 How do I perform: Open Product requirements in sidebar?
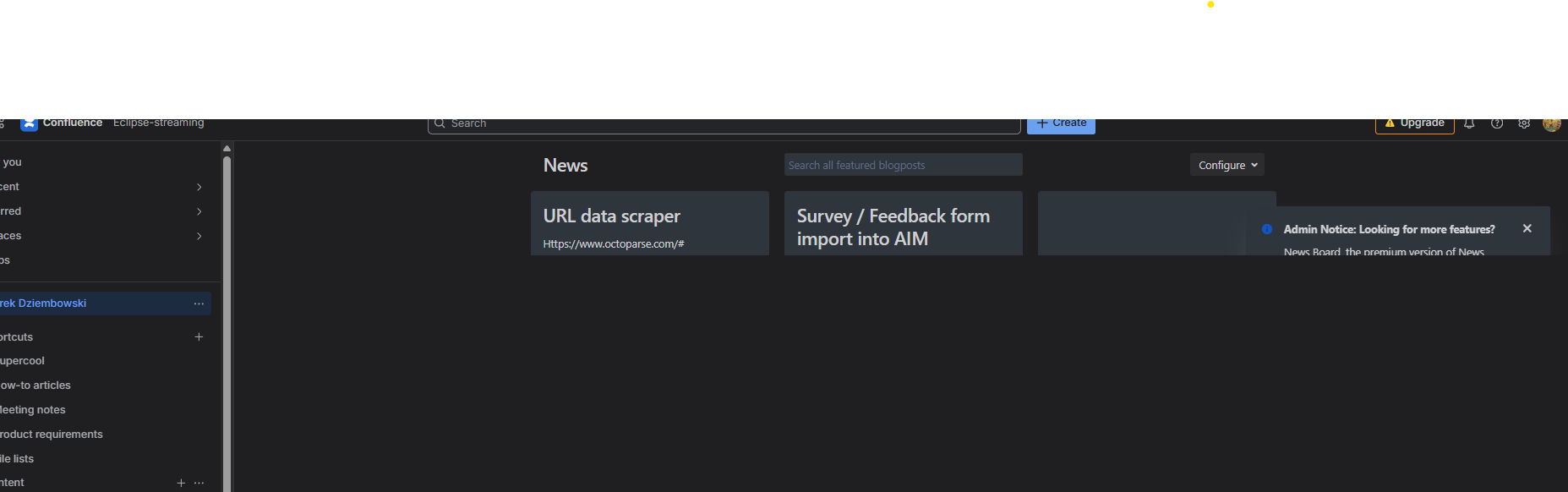pyautogui.click(x=52, y=435)
